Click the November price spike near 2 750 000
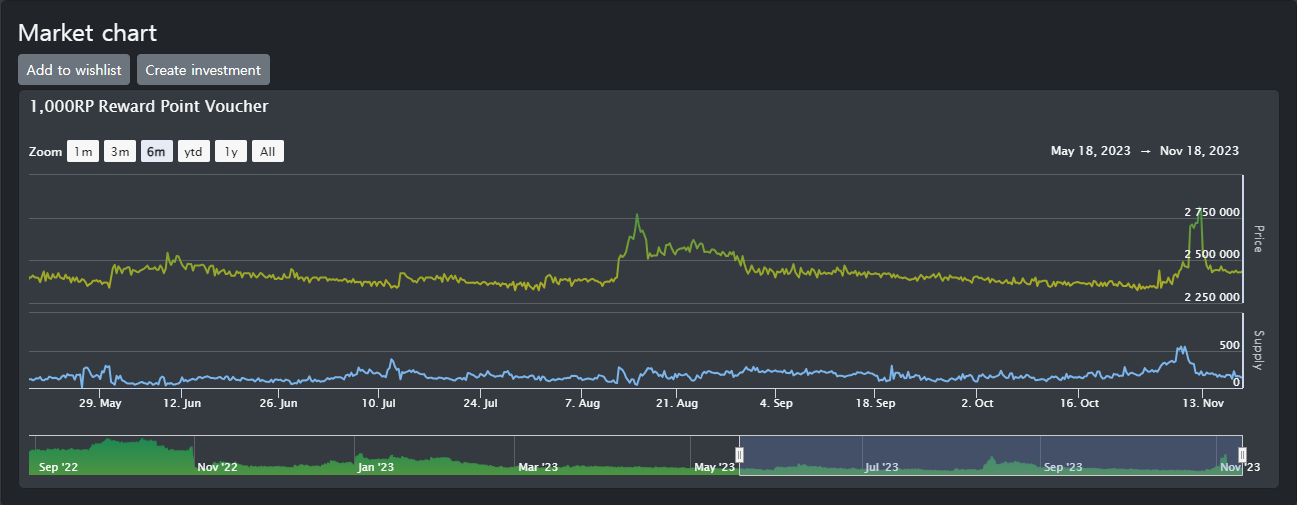The width and height of the screenshot is (1297, 505). [1198, 213]
